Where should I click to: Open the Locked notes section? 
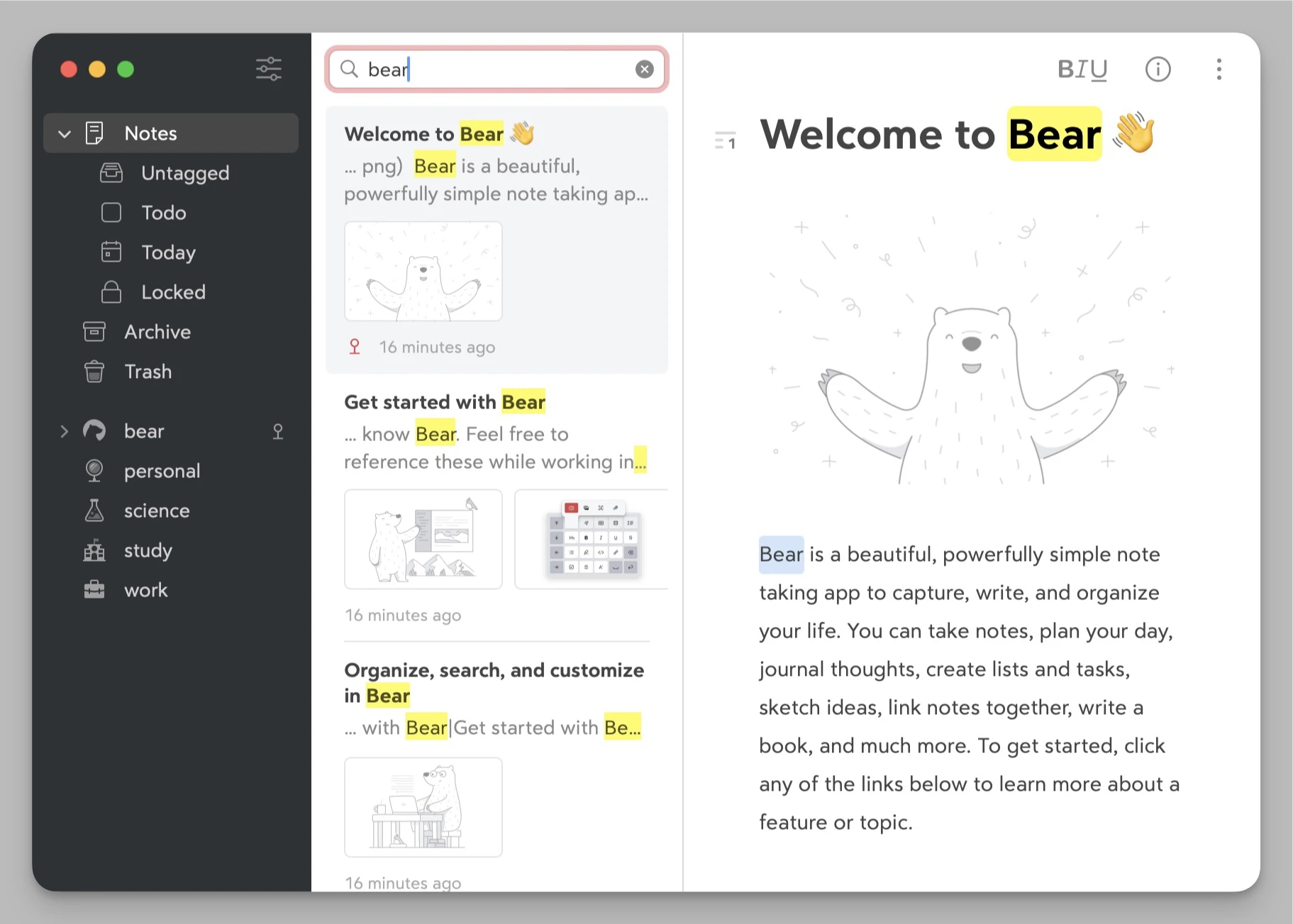pyautogui.click(x=172, y=292)
